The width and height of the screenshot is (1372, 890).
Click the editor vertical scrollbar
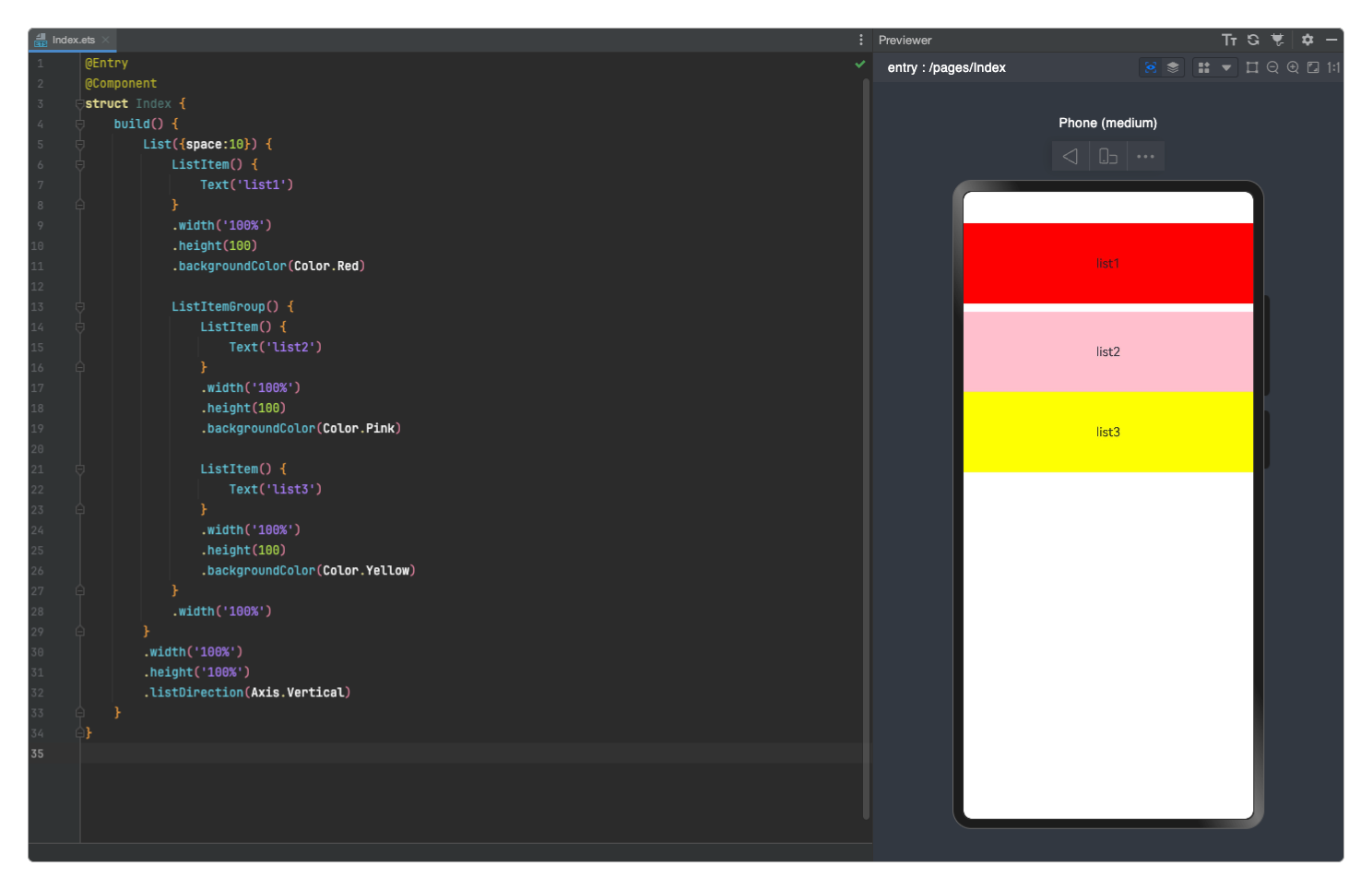point(866,448)
